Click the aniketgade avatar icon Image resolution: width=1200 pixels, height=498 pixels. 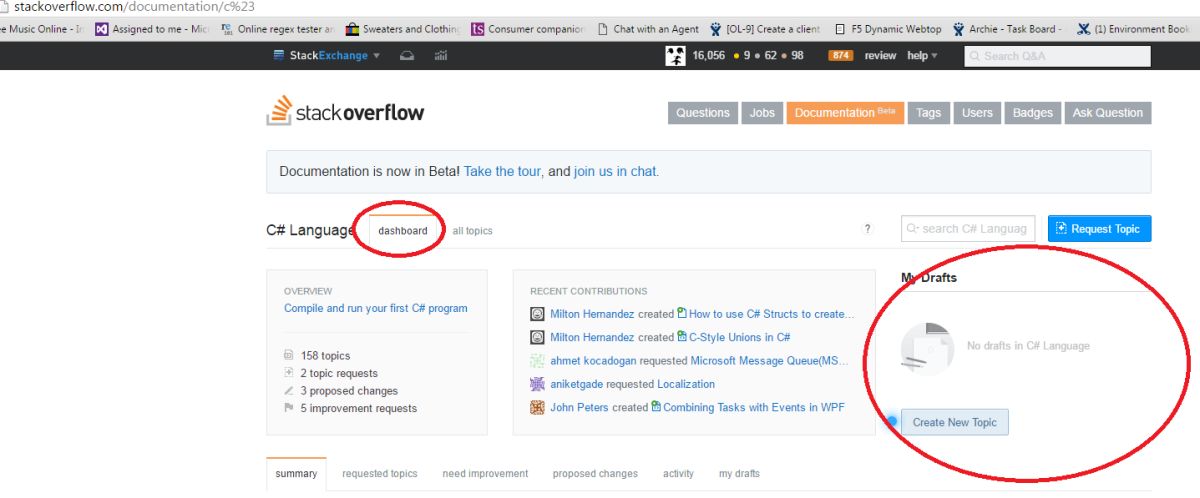click(537, 384)
